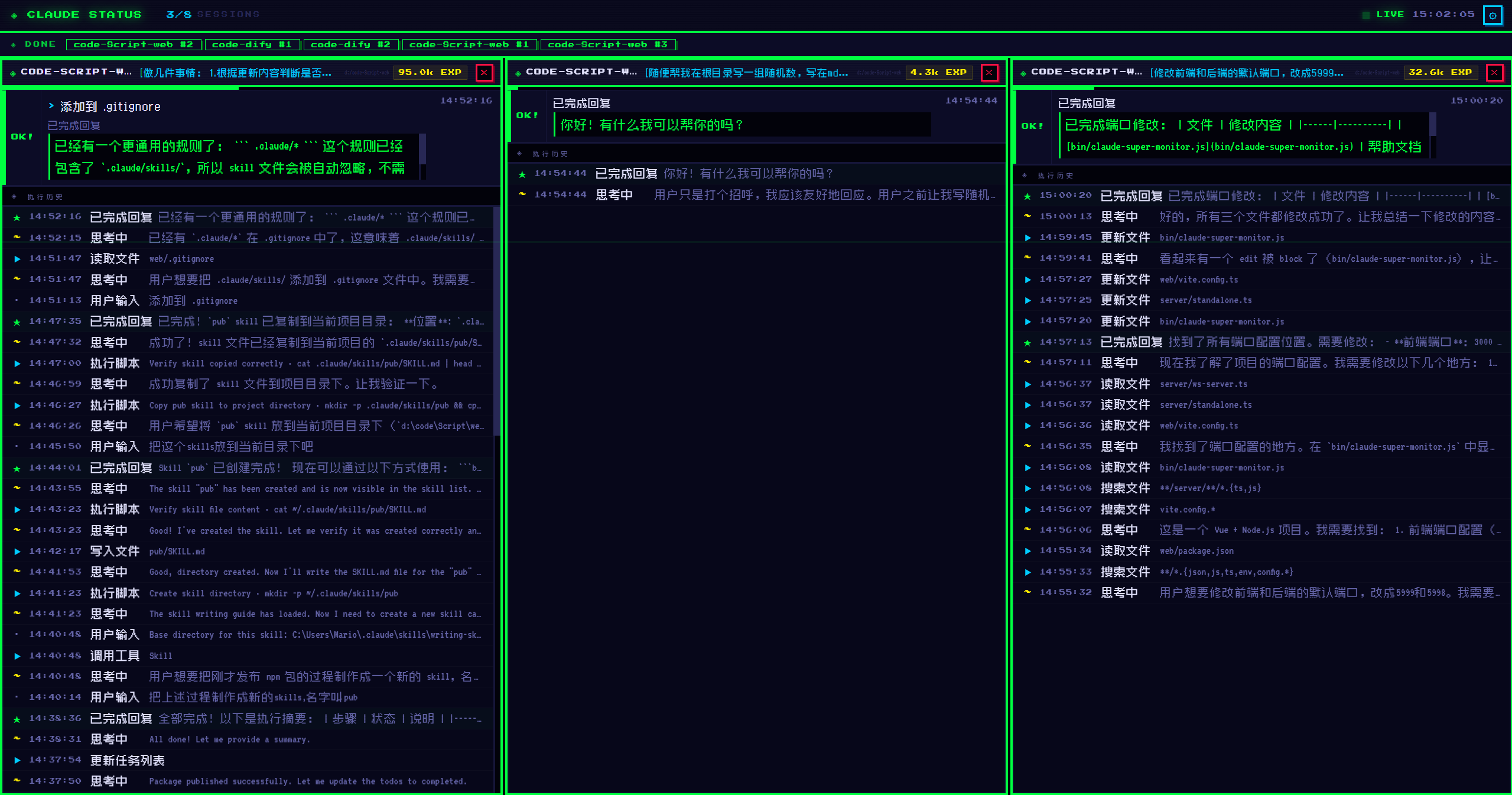Click the 14:56:08 **/server/** search row
The image size is (1512, 795).
(x=1261, y=488)
